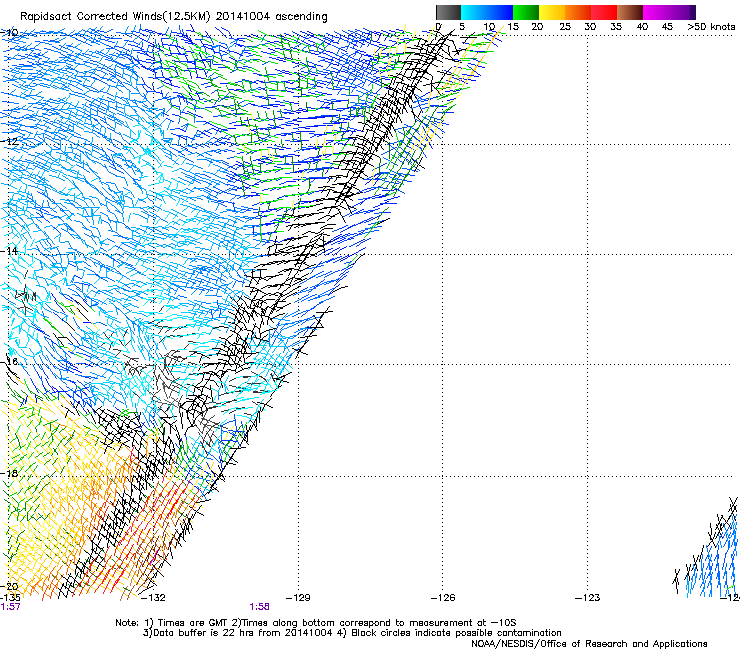
Task: Click the longitude label '-123'
Action: click(x=588, y=598)
